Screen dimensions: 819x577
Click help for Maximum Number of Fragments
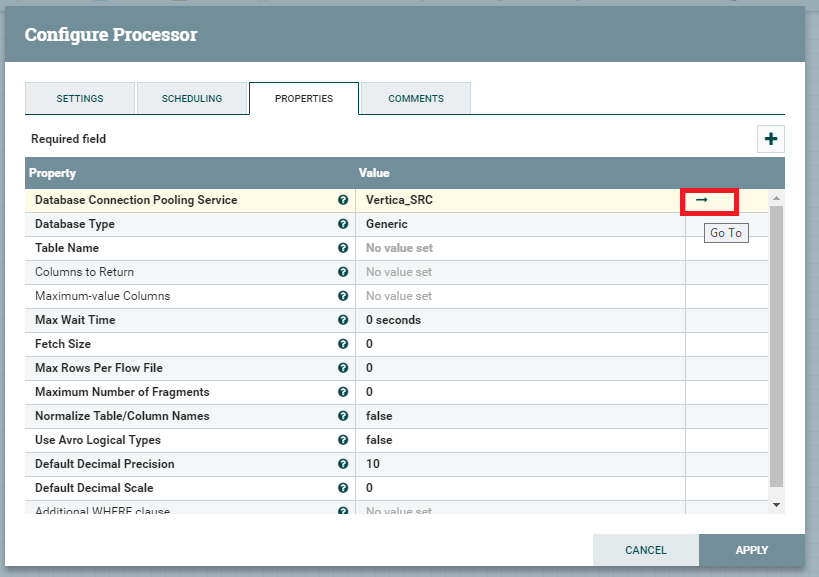pyautogui.click(x=343, y=392)
